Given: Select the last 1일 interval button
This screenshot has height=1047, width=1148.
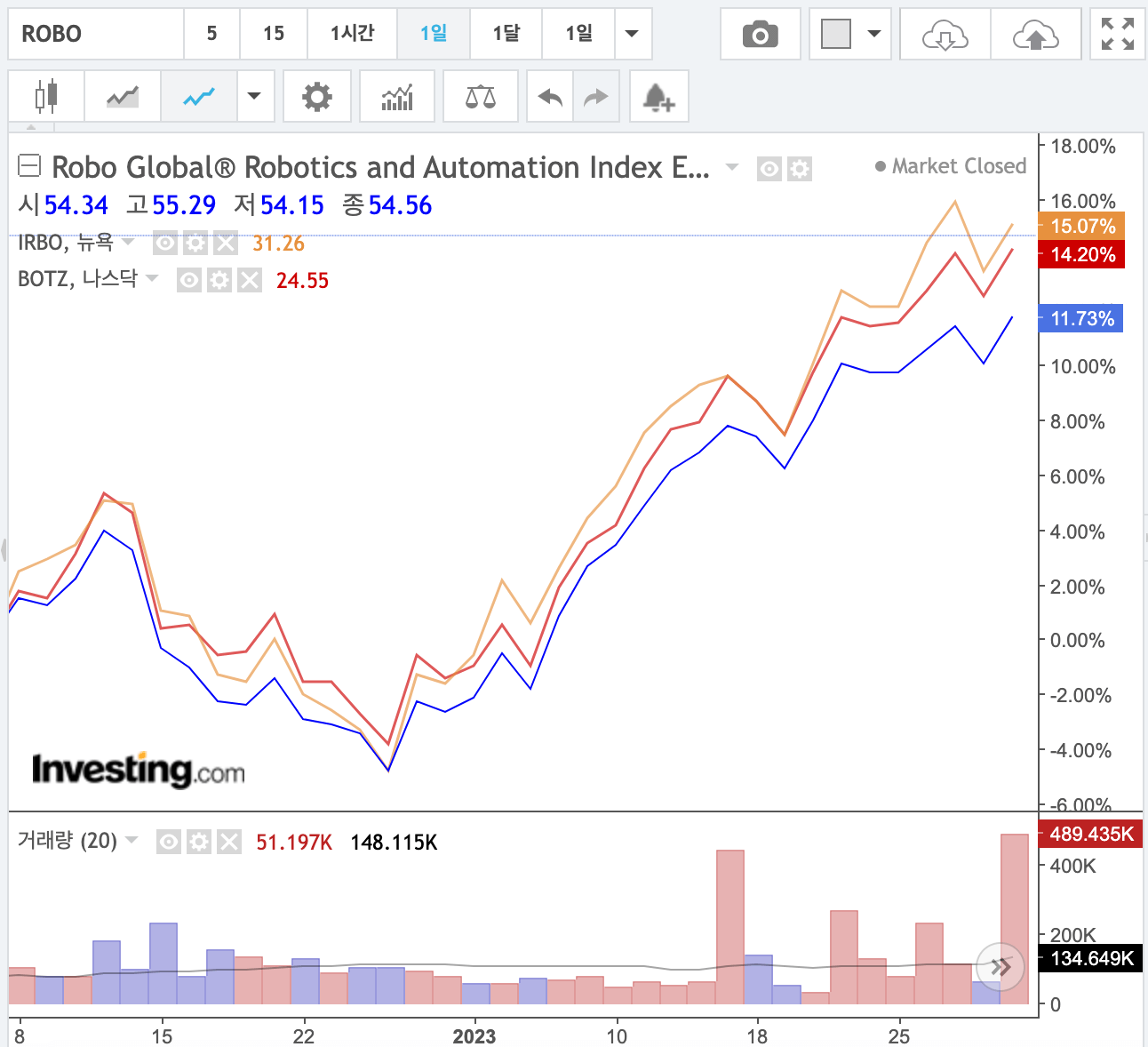Looking at the screenshot, I should (x=578, y=34).
